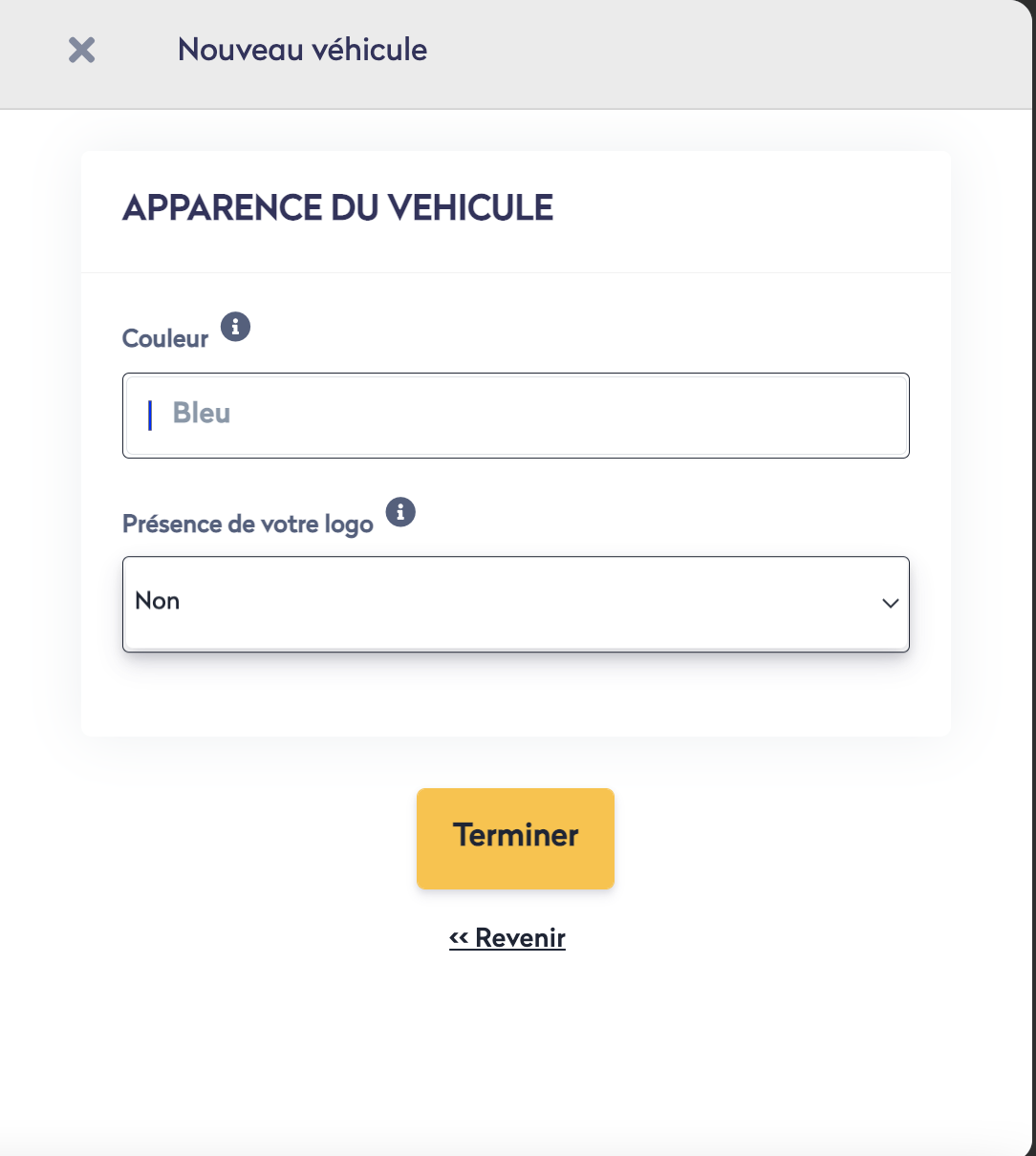Click the right end of the Couleur input
Screen dimensions: 1036x1156
click(879, 416)
